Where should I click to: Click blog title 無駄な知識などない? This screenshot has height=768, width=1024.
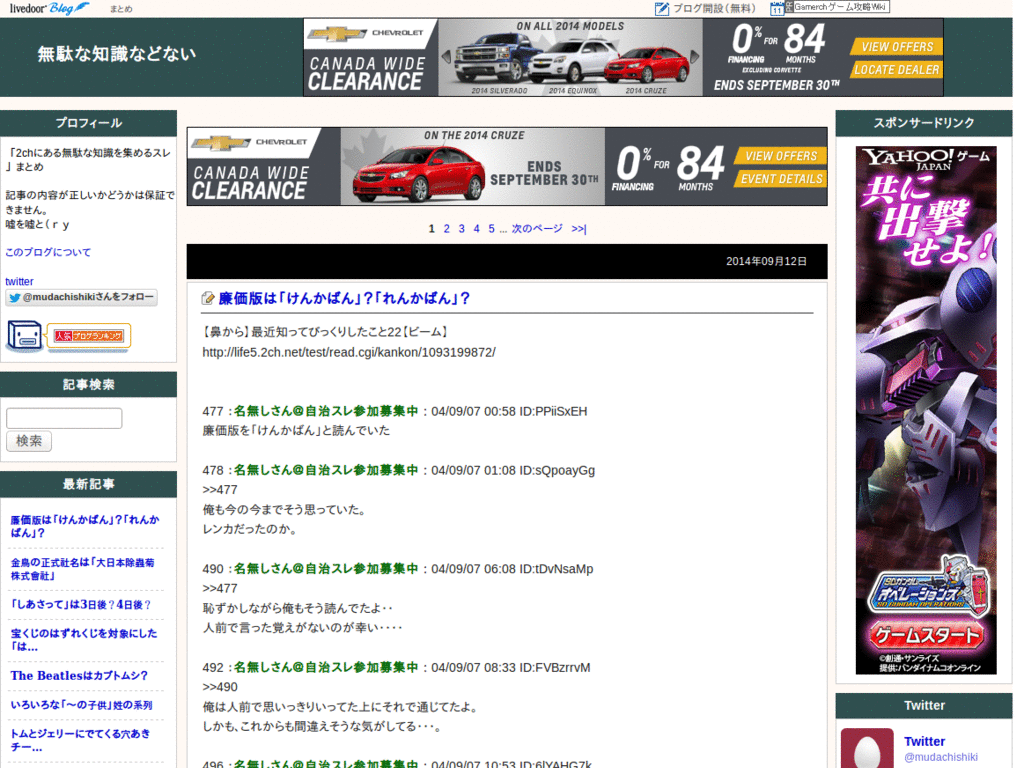[117, 54]
